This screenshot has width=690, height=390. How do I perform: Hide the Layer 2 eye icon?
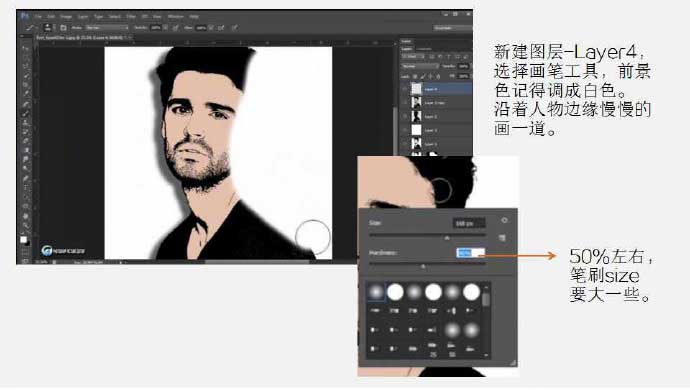[x=404, y=116]
